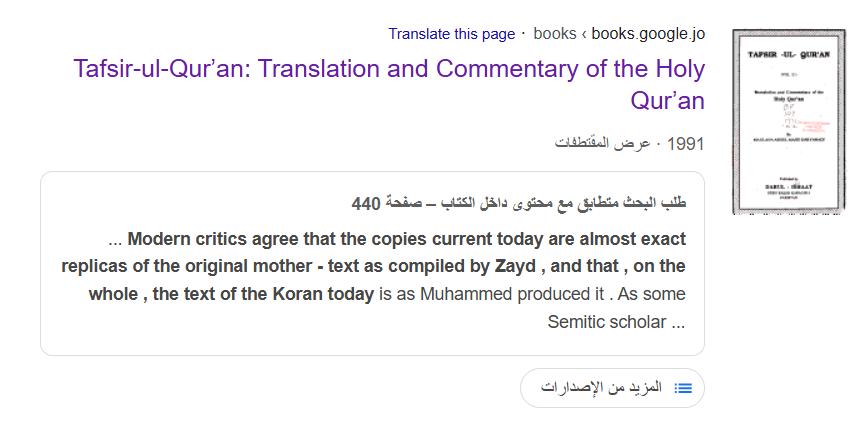Screen dimensions: 863x448
Task: Click the list icon in the more editions button
Action: [684, 387]
